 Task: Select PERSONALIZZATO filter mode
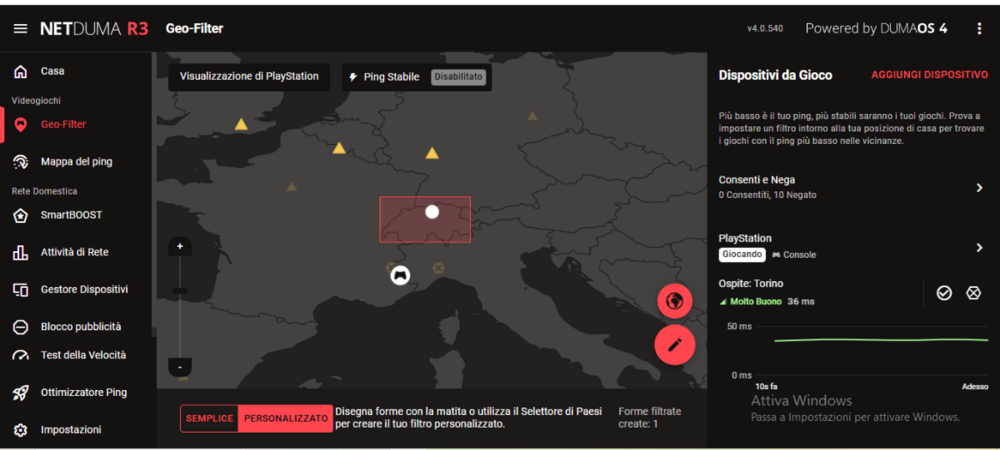pos(286,419)
